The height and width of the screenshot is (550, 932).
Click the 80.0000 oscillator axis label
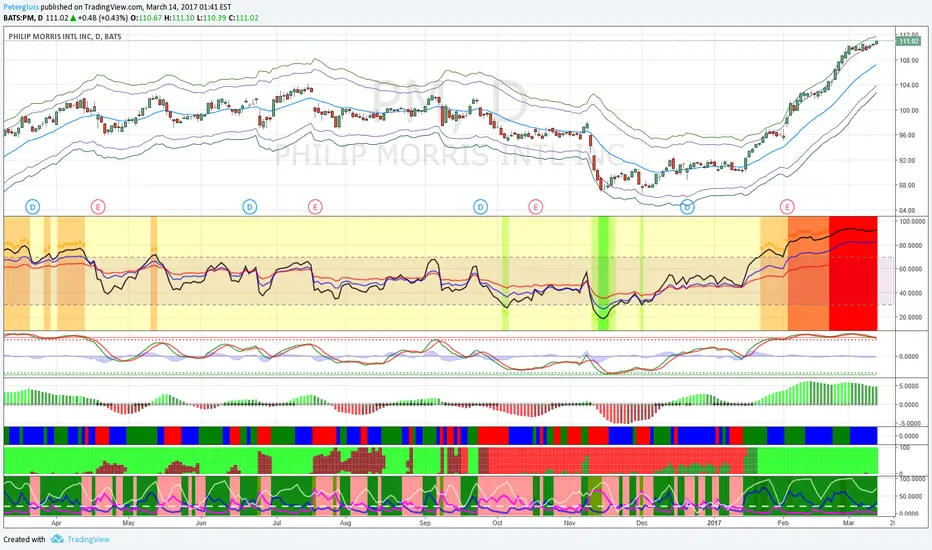click(x=910, y=245)
